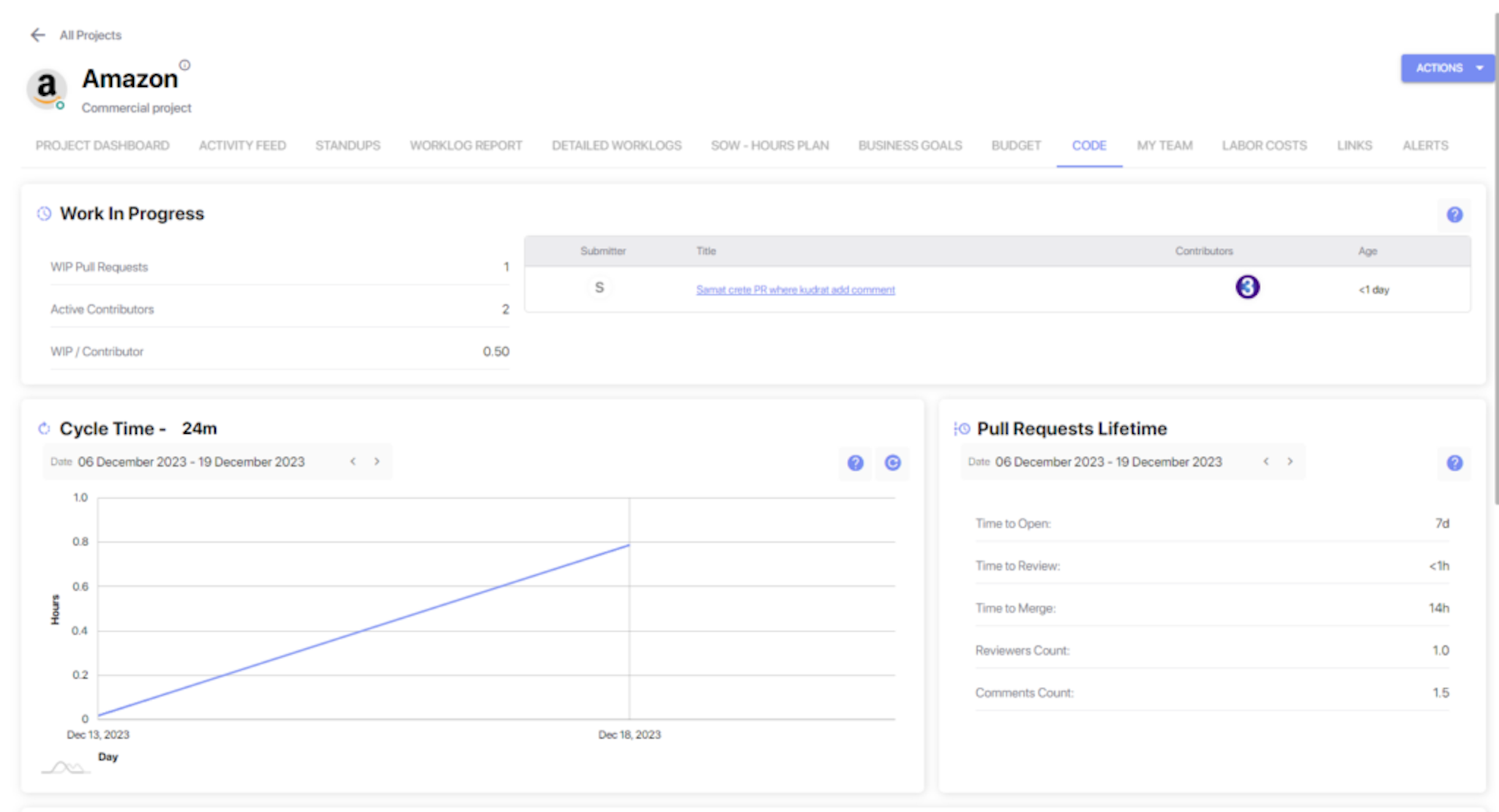Open the Labor Costs tab
The height and width of the screenshot is (812, 1499).
(1264, 146)
